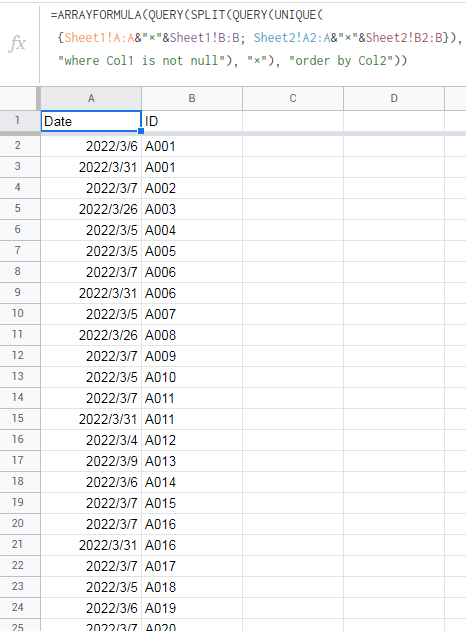Select cell A005
This screenshot has width=466, height=631.
coord(192,251)
